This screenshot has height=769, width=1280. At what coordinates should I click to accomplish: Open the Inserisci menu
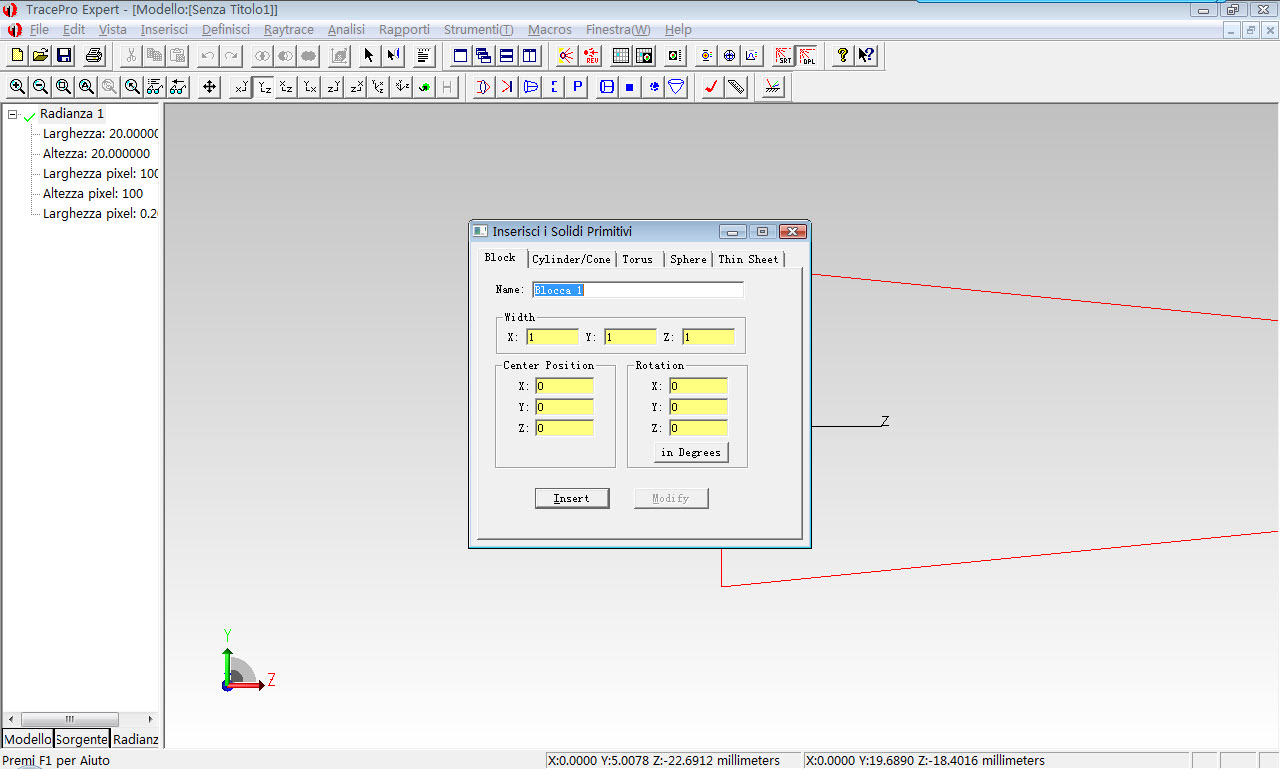pos(164,30)
